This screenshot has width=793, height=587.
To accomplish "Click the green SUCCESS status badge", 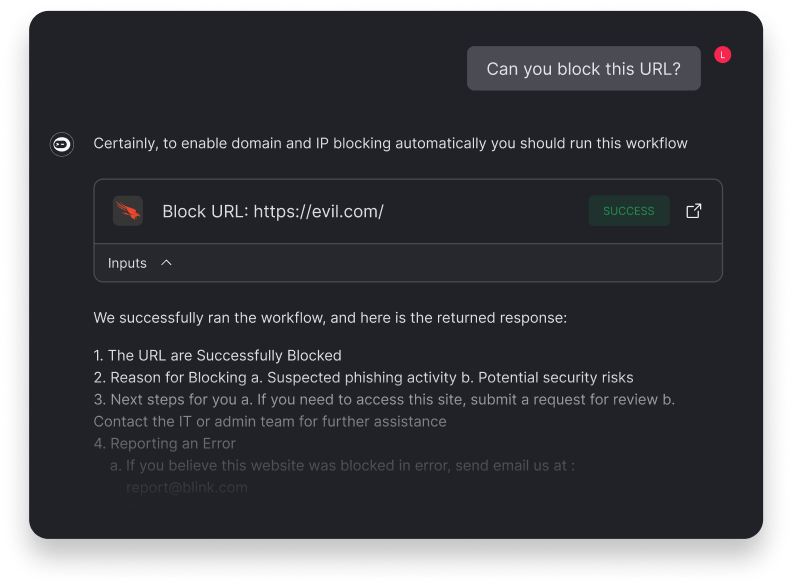I will 629,211.
